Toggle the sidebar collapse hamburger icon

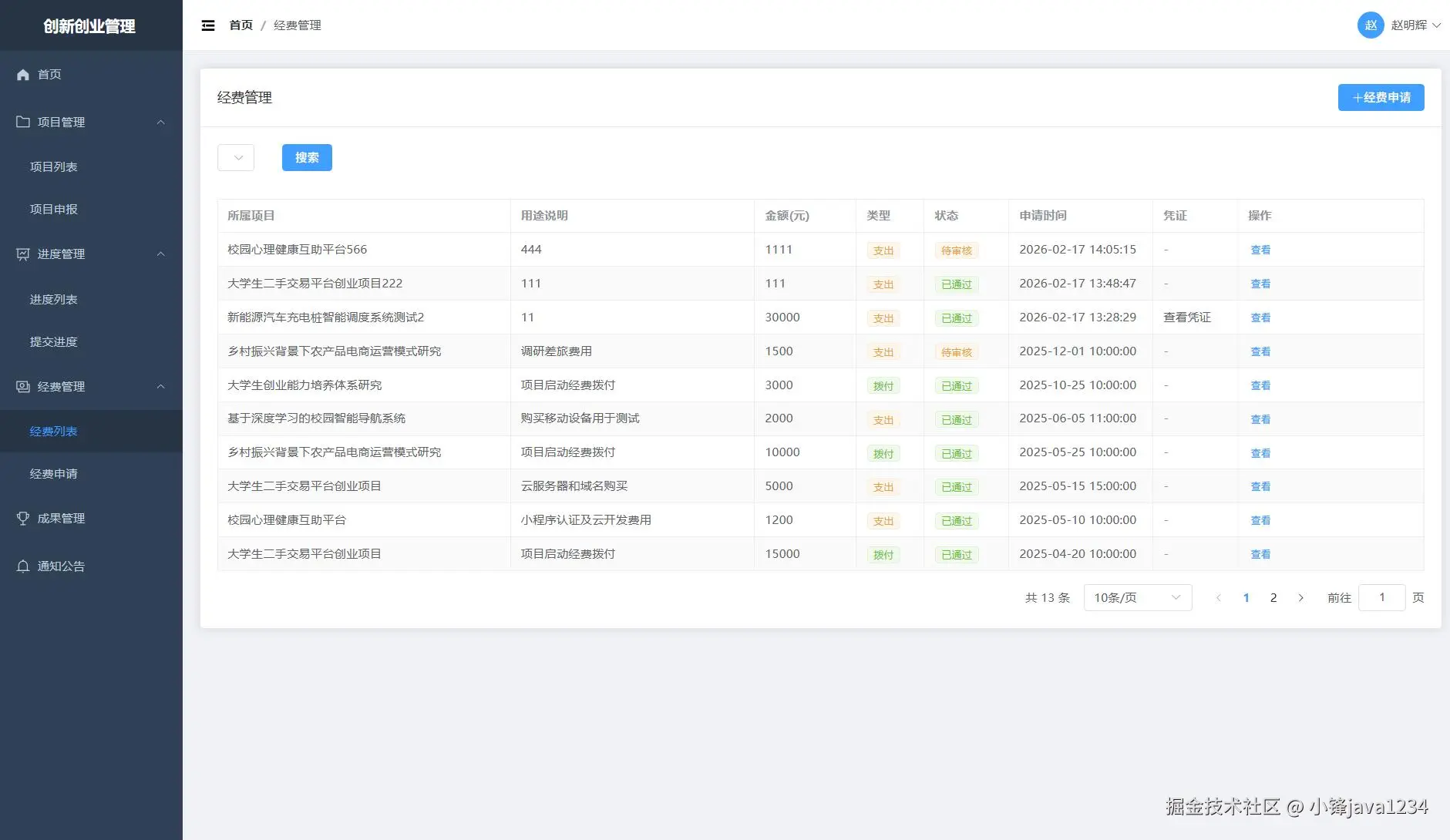point(208,25)
